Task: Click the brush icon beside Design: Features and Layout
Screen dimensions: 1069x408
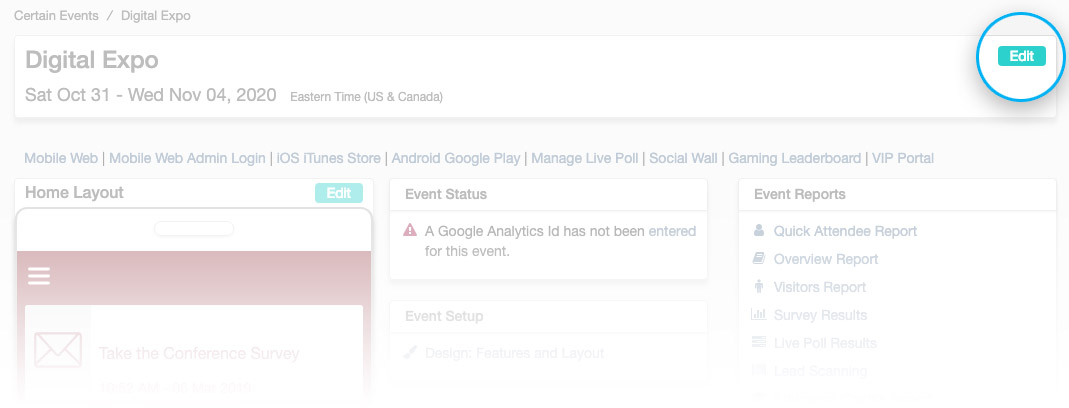Action: (x=410, y=353)
